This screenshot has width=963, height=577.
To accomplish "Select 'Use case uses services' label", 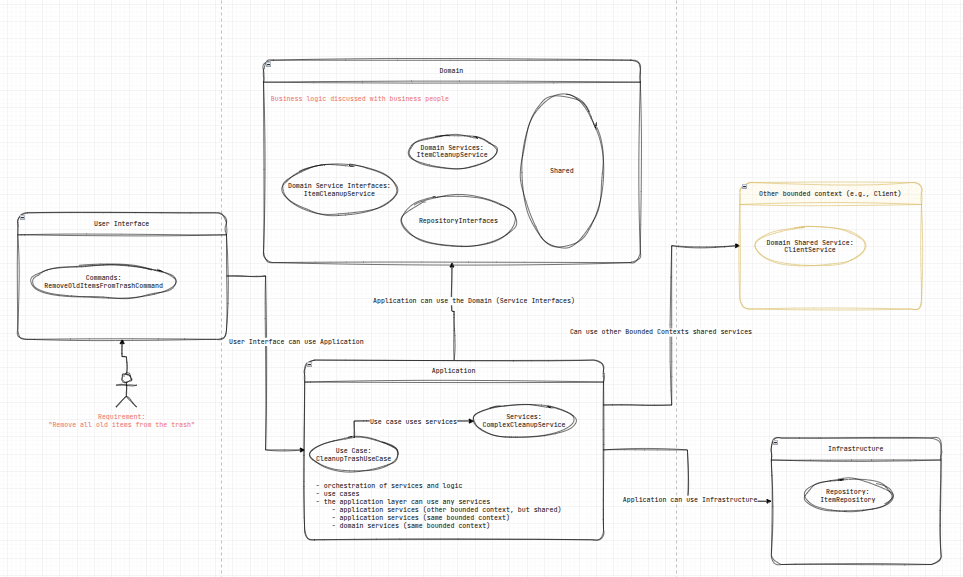I will [413, 422].
